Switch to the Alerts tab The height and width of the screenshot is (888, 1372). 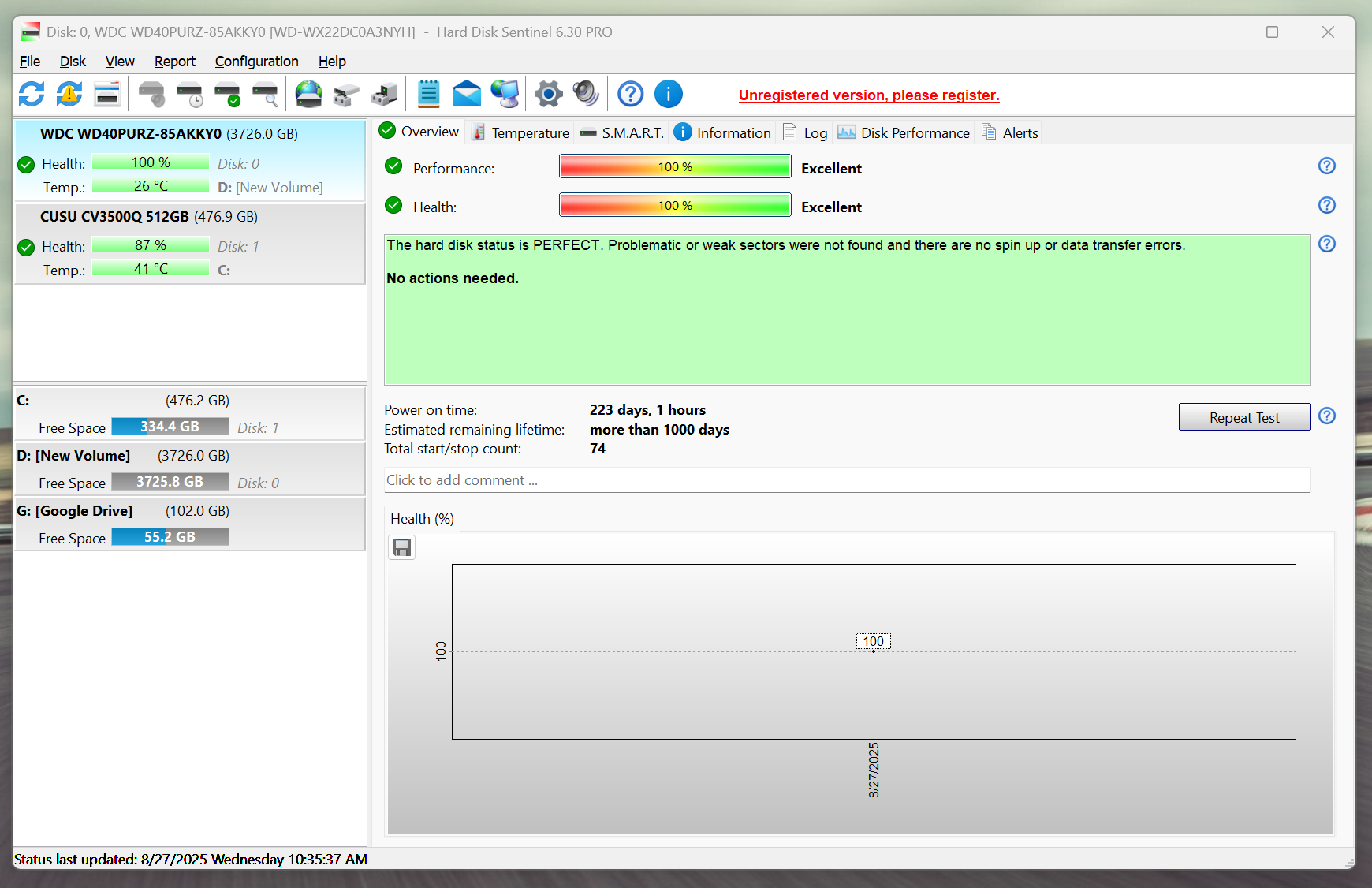(1010, 132)
